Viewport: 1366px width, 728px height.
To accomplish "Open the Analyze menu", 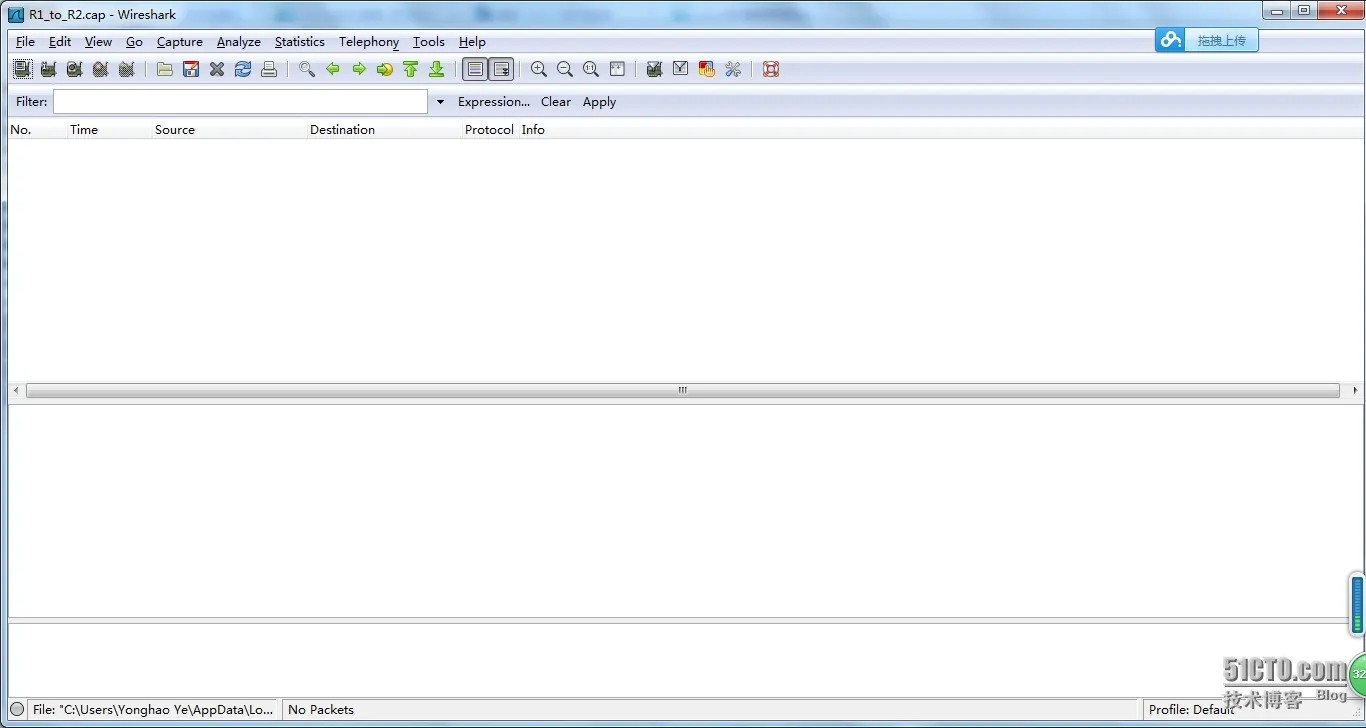I will tap(239, 42).
